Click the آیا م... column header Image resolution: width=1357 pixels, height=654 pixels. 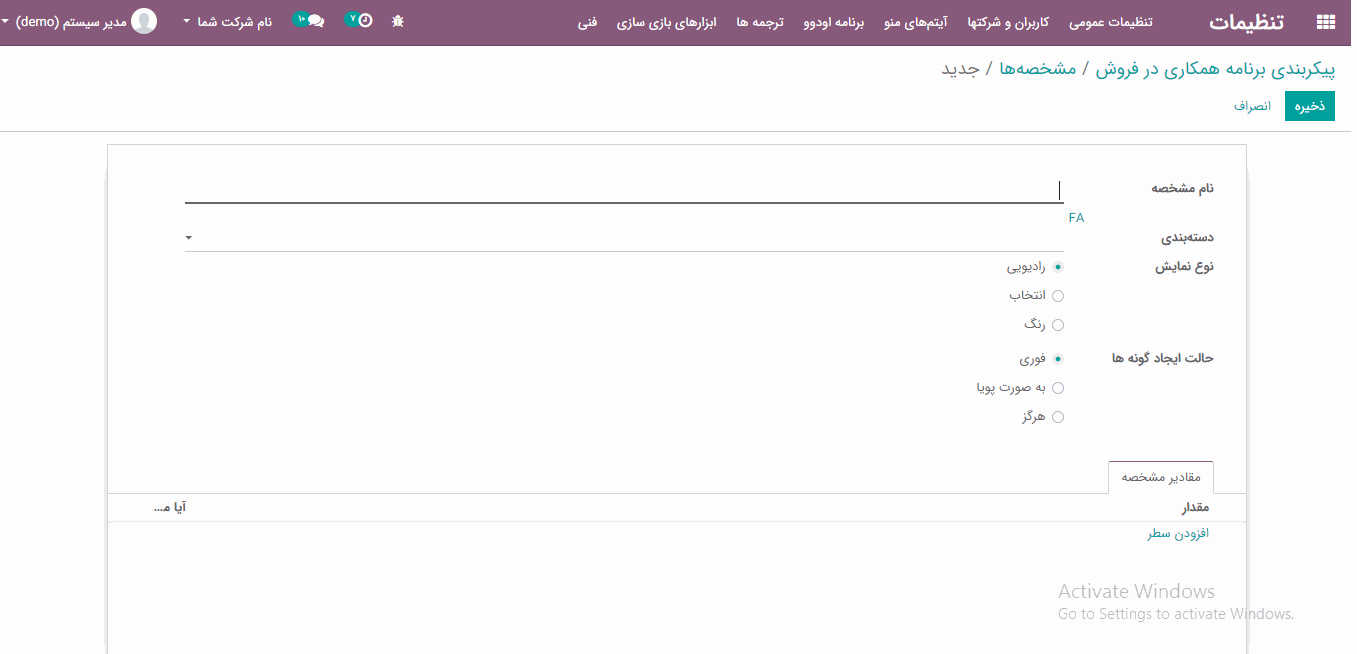click(x=170, y=508)
